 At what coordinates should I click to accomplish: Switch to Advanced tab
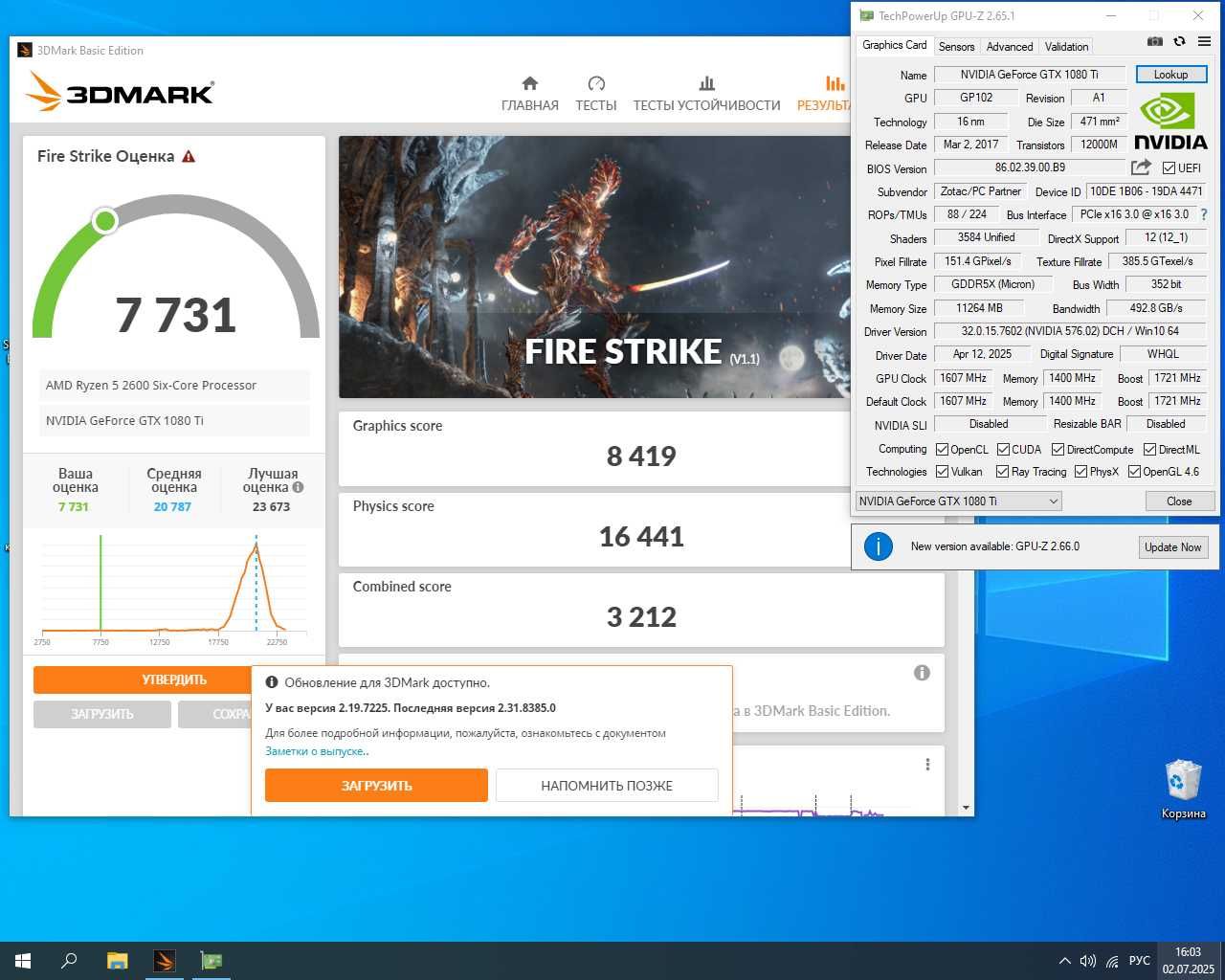[1010, 46]
